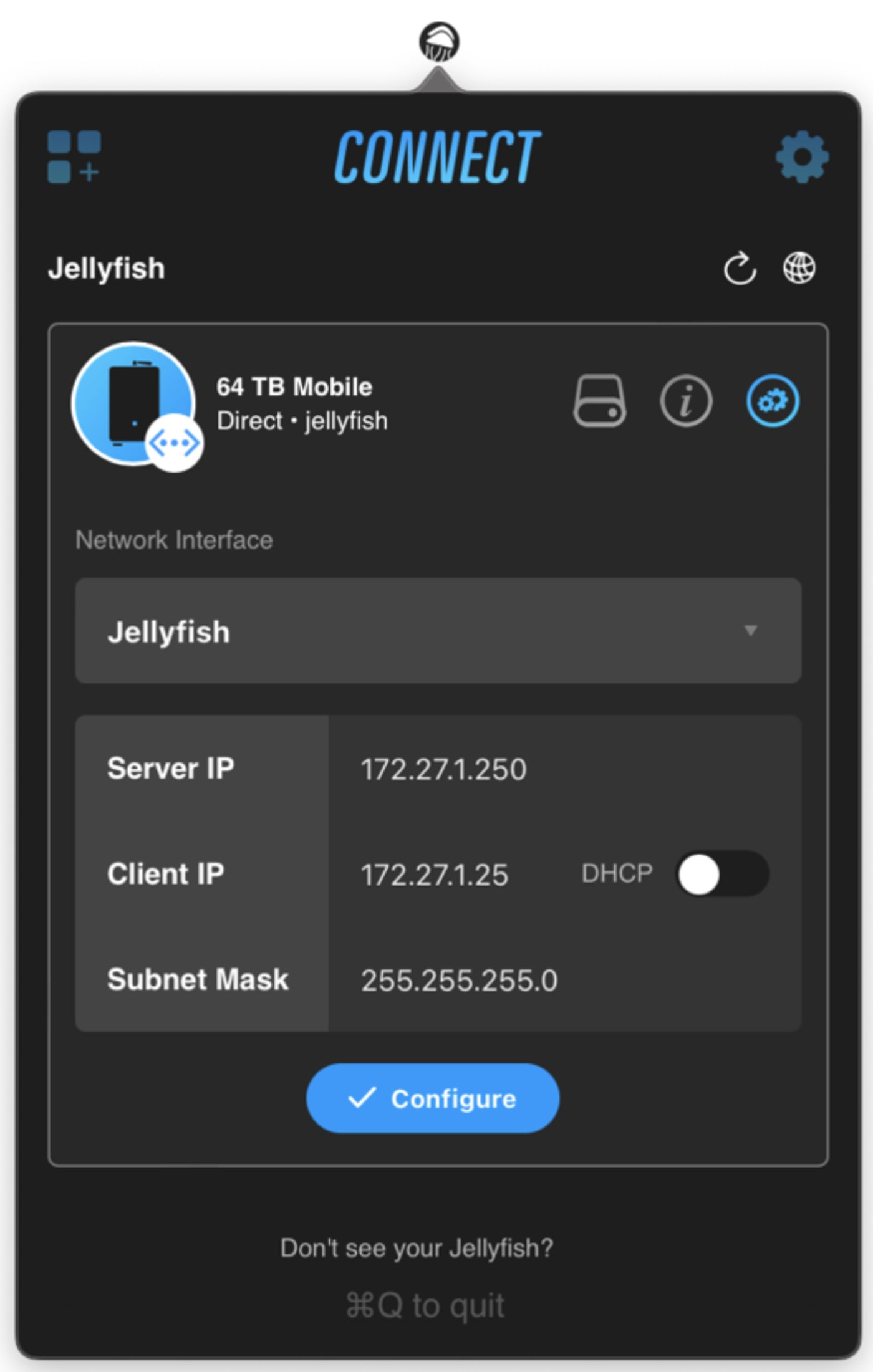Click the Subnet Mask field 255.255.255.0

(x=564, y=980)
